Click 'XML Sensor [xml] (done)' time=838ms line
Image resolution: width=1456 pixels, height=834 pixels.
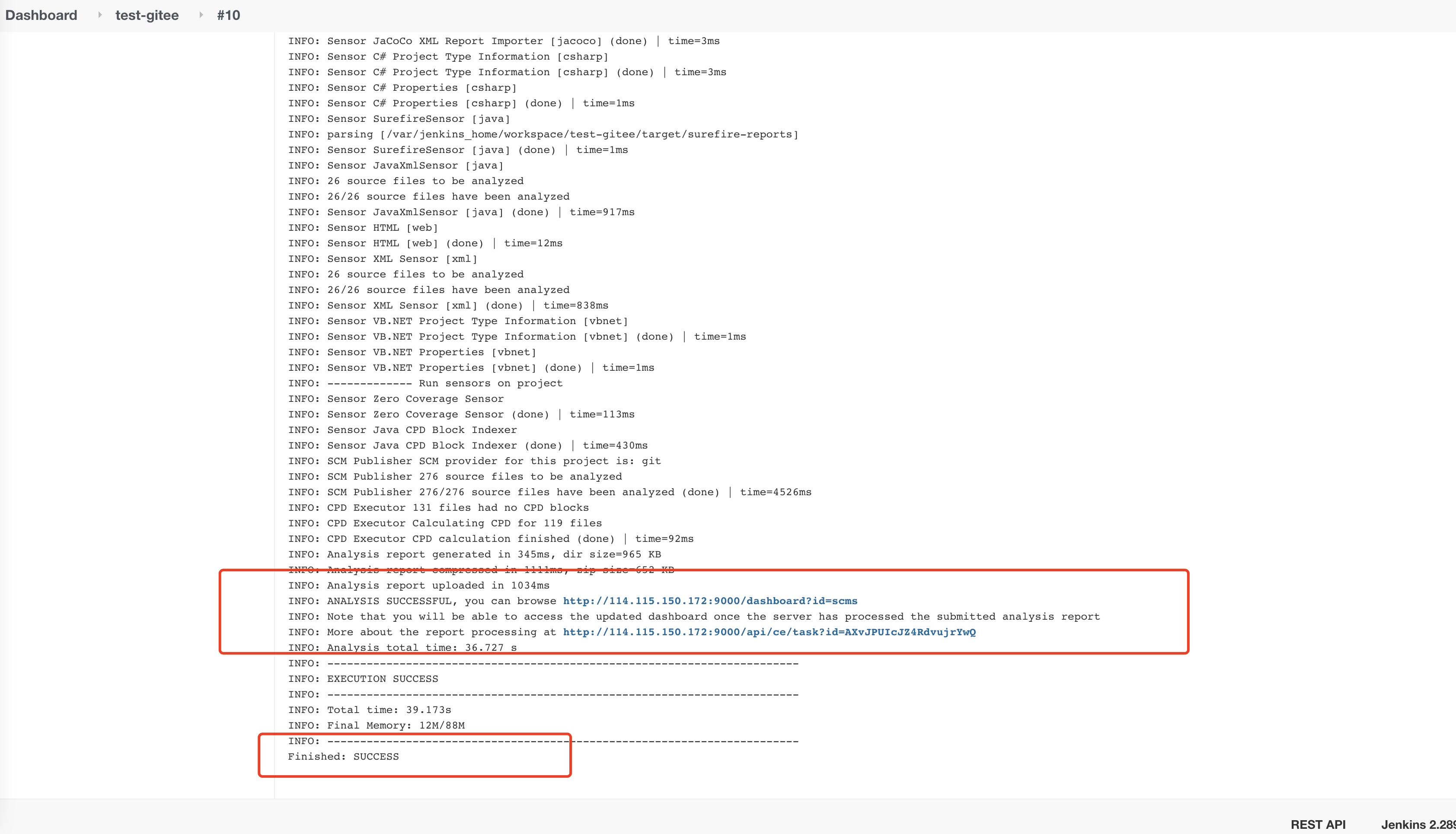click(448, 306)
